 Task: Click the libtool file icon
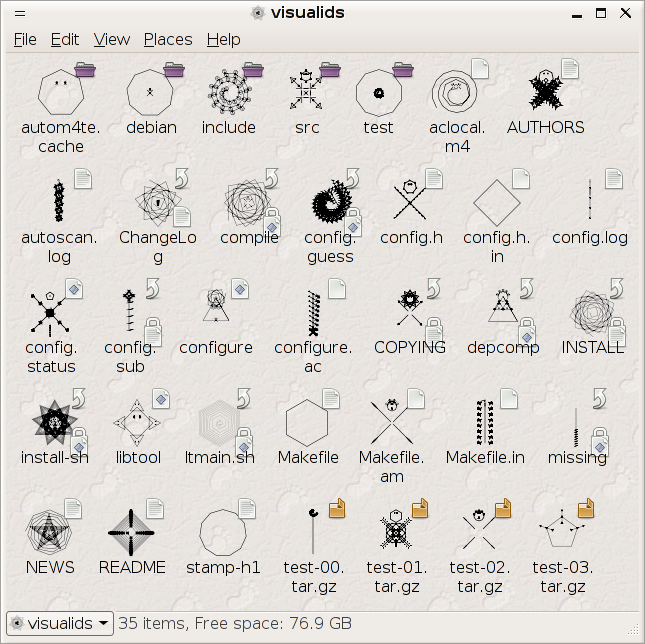137,422
